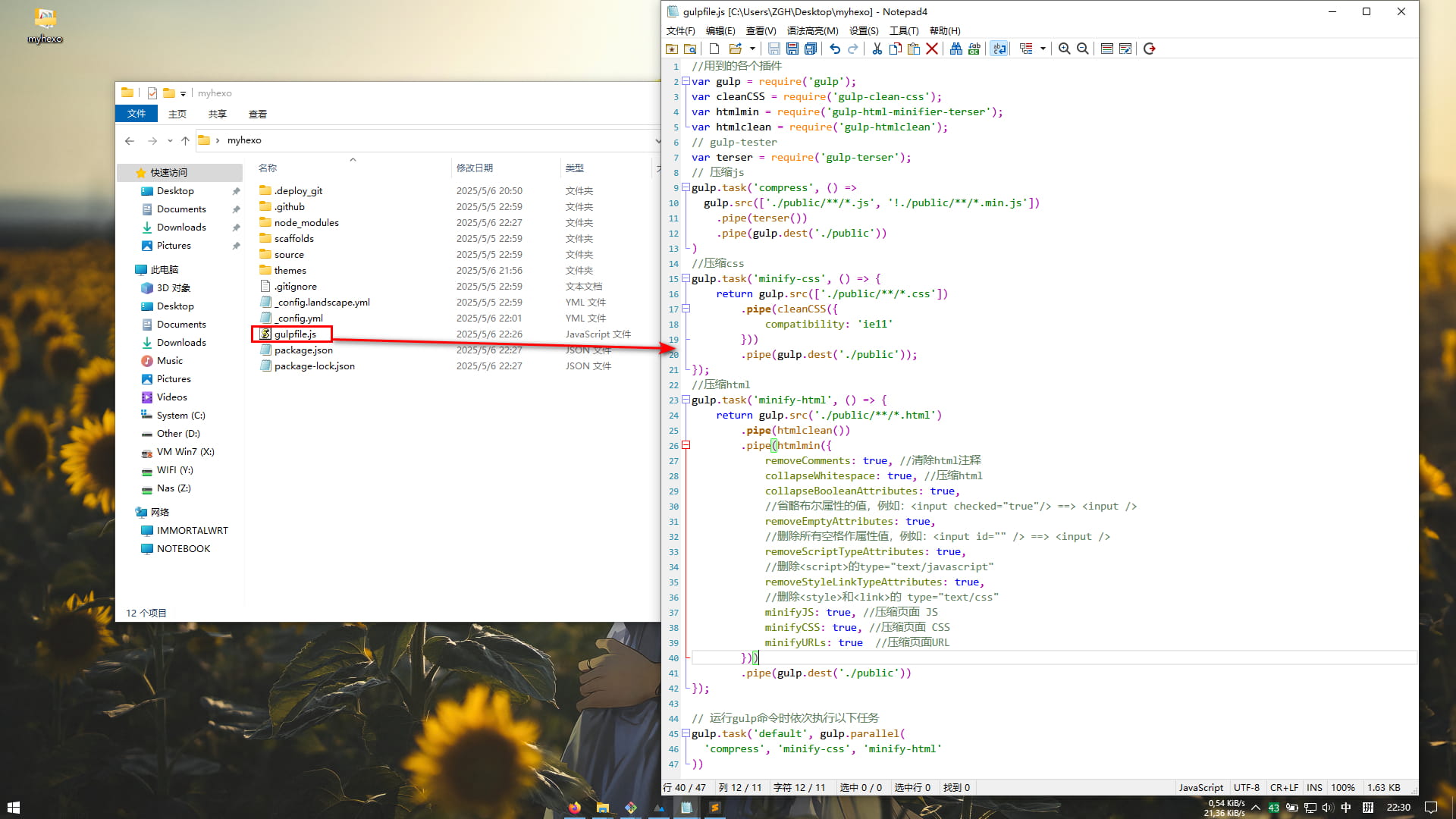Open the 语法高亮(M) menu
Viewport: 1456px width, 819px height.
pyautogui.click(x=812, y=31)
